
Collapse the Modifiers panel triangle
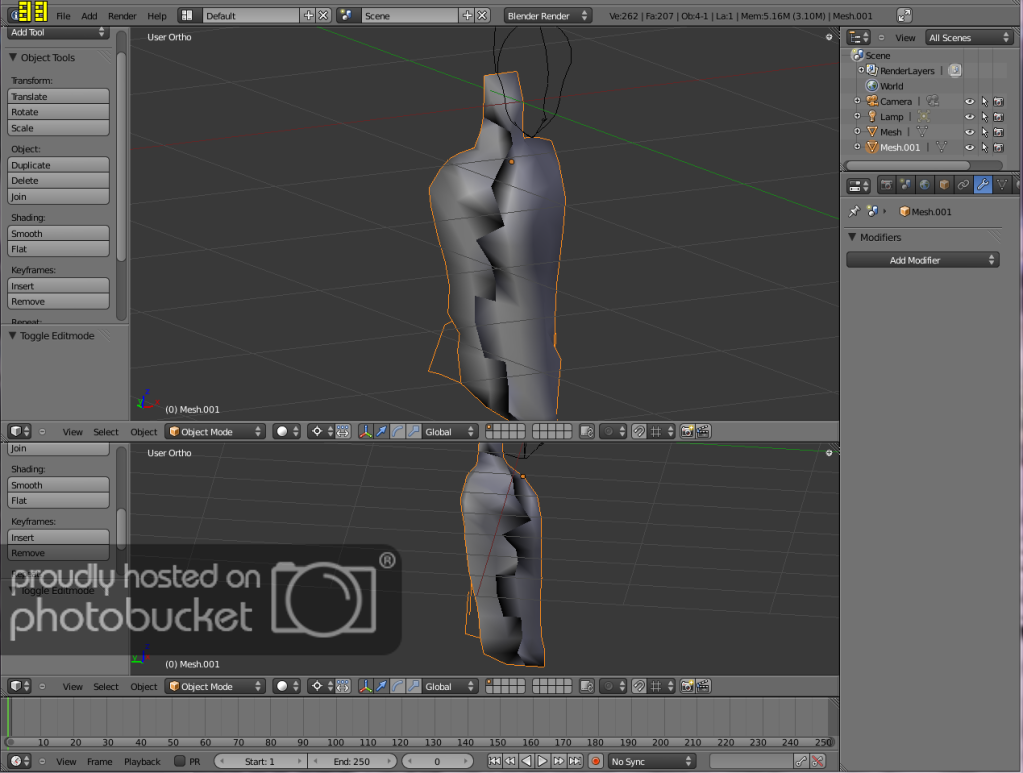point(852,237)
